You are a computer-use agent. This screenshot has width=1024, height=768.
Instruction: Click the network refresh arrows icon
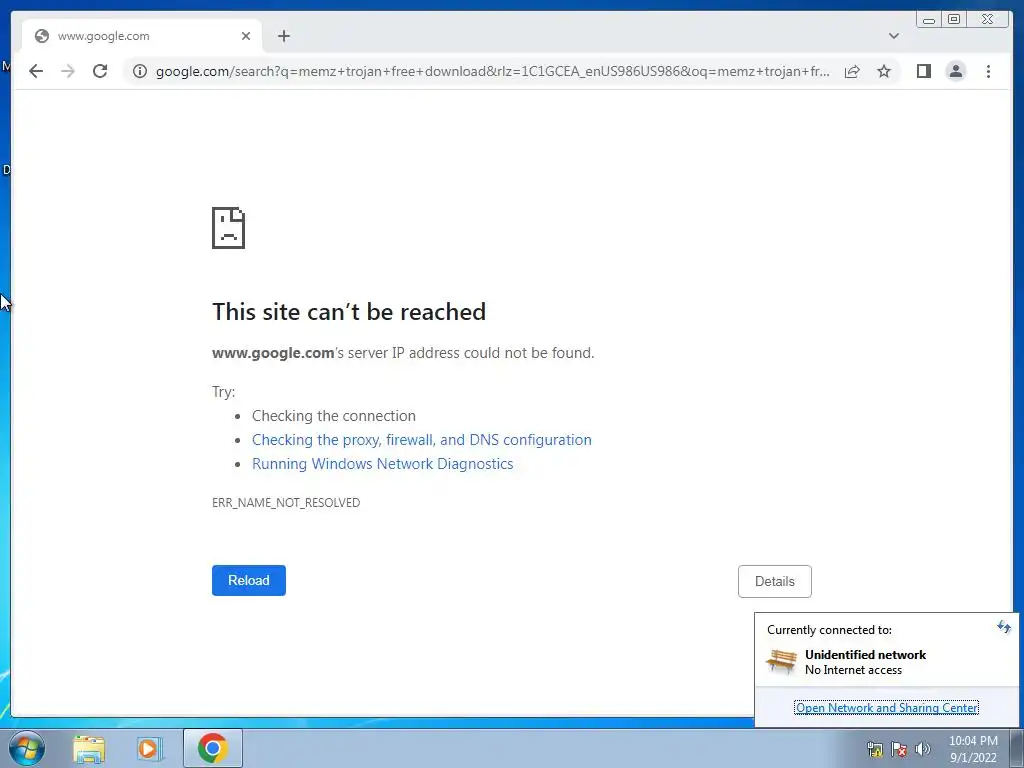click(x=1004, y=628)
